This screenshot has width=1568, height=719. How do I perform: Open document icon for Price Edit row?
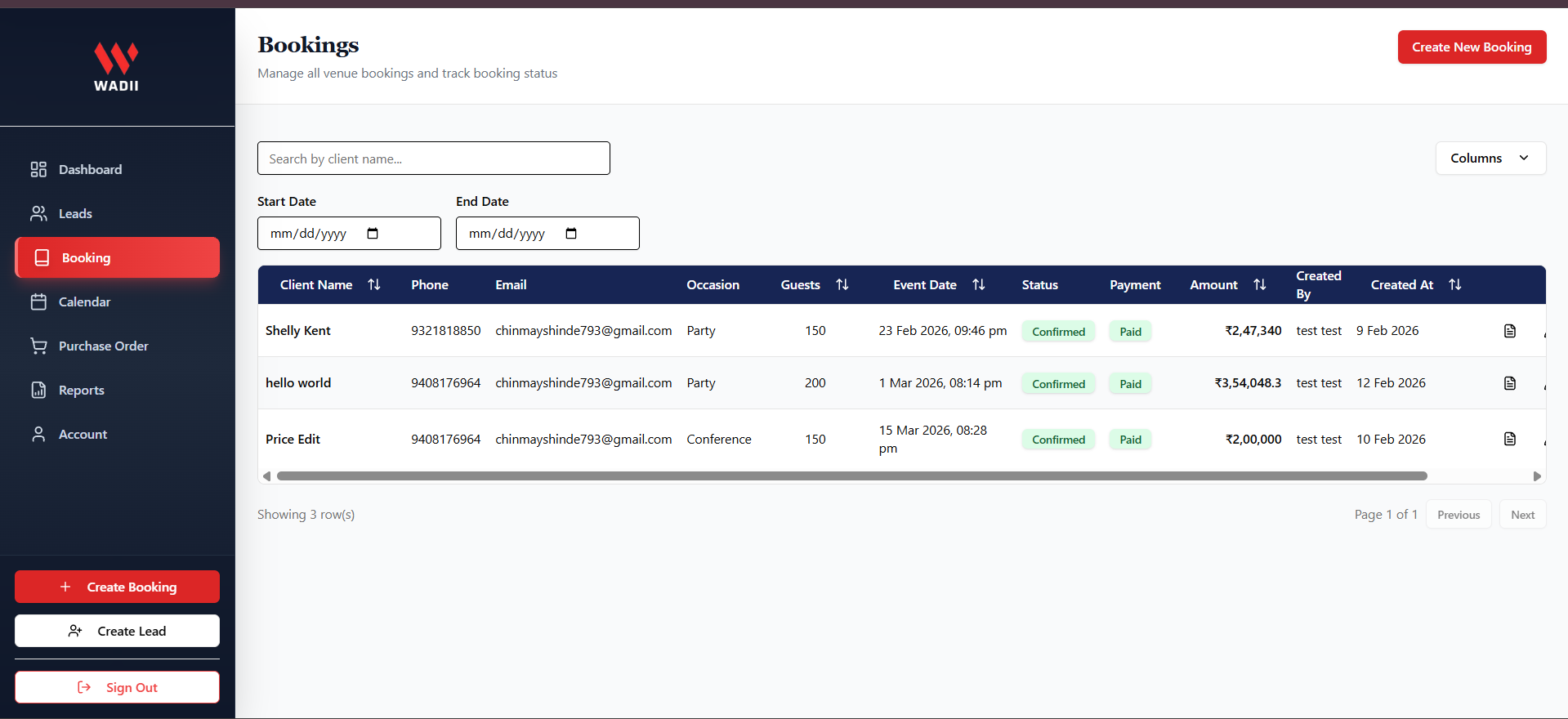pos(1510,439)
